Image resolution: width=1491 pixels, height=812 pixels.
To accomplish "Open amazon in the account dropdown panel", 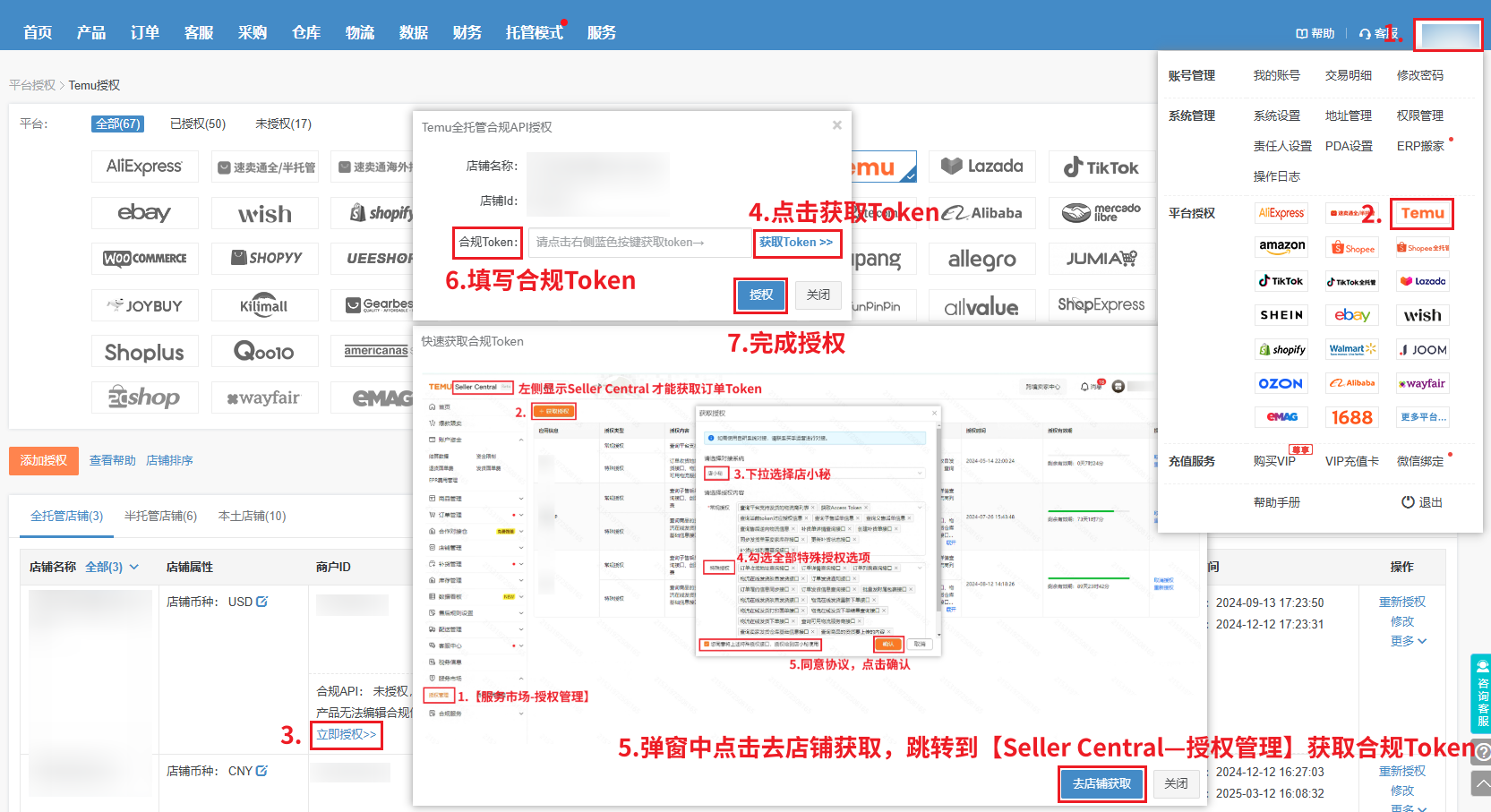I will tap(1281, 247).
